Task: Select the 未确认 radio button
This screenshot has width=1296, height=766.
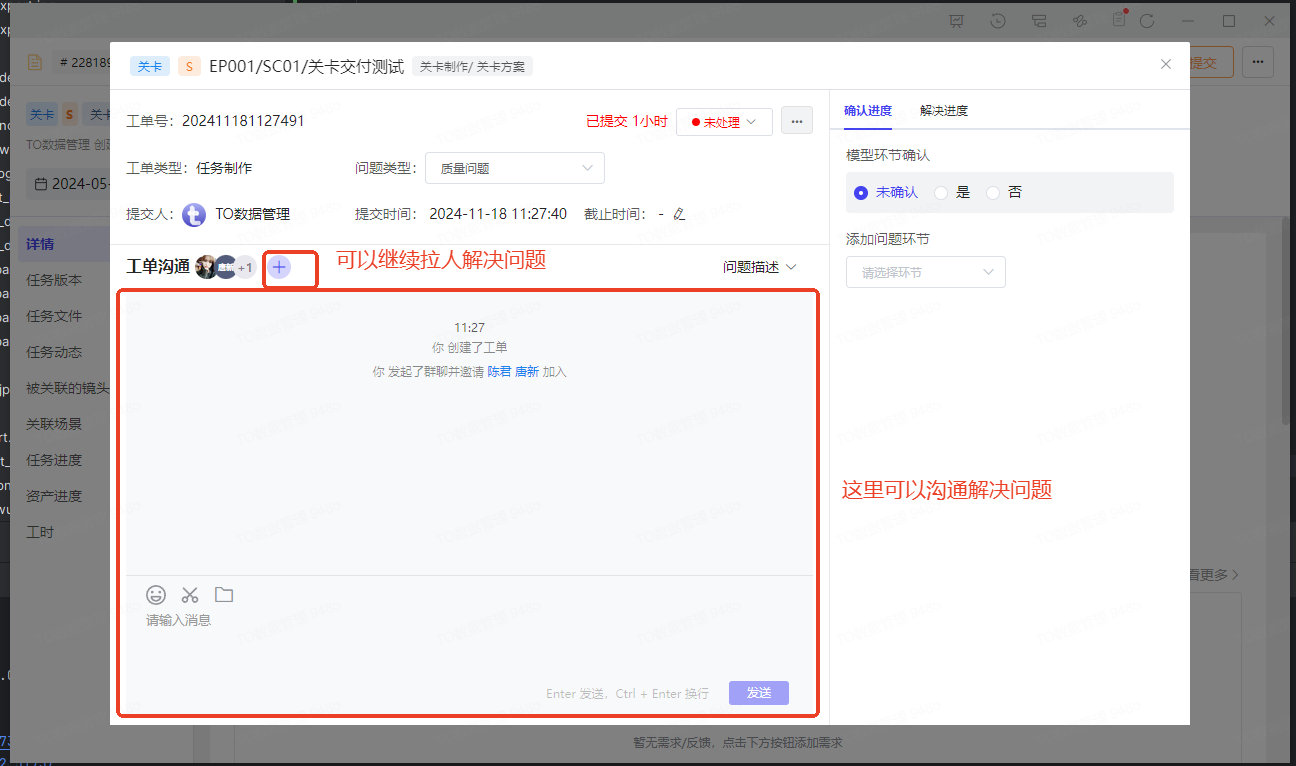Action: 861,192
